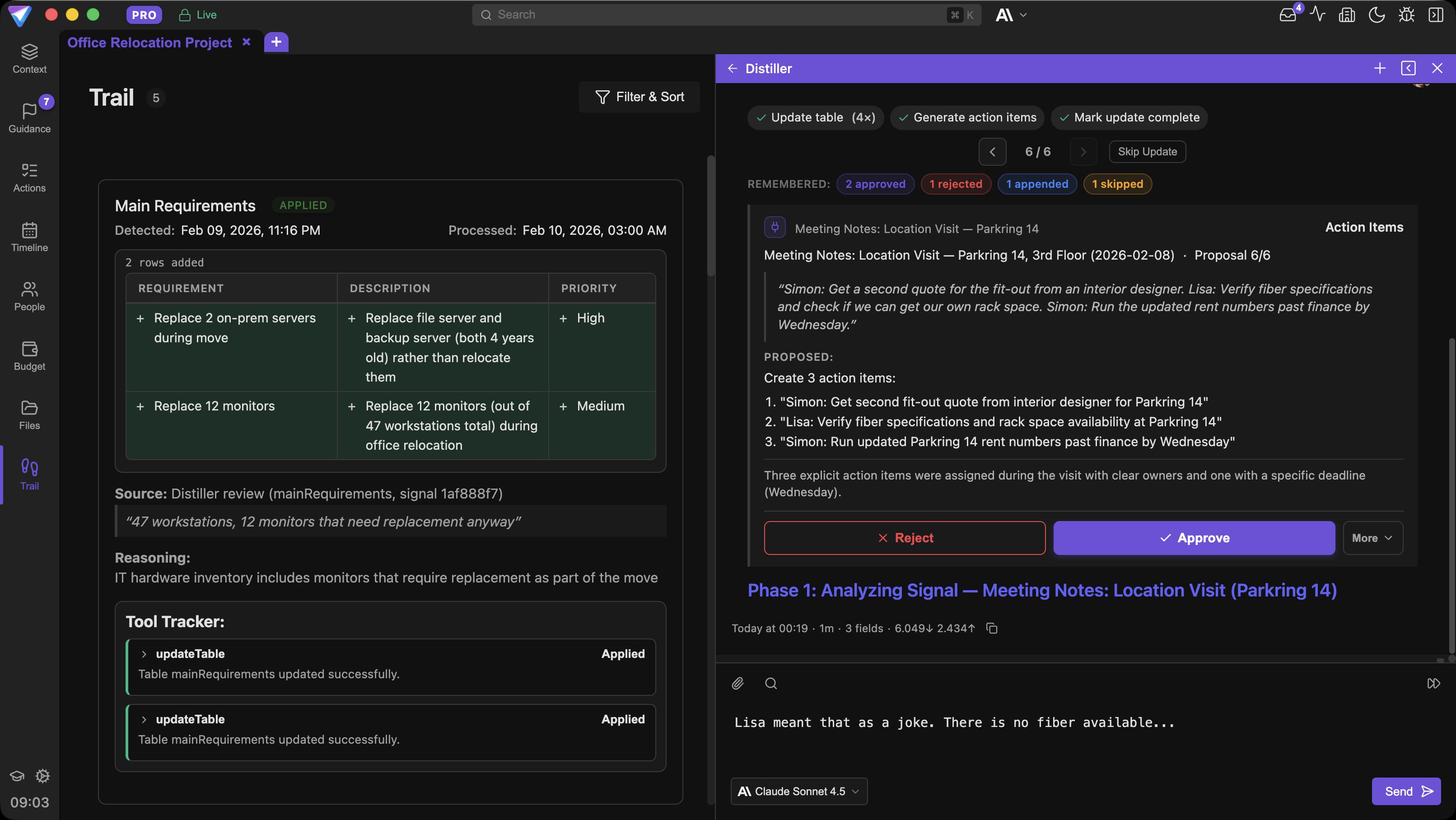Switch to the Office Relocation Project tab

[x=149, y=42]
